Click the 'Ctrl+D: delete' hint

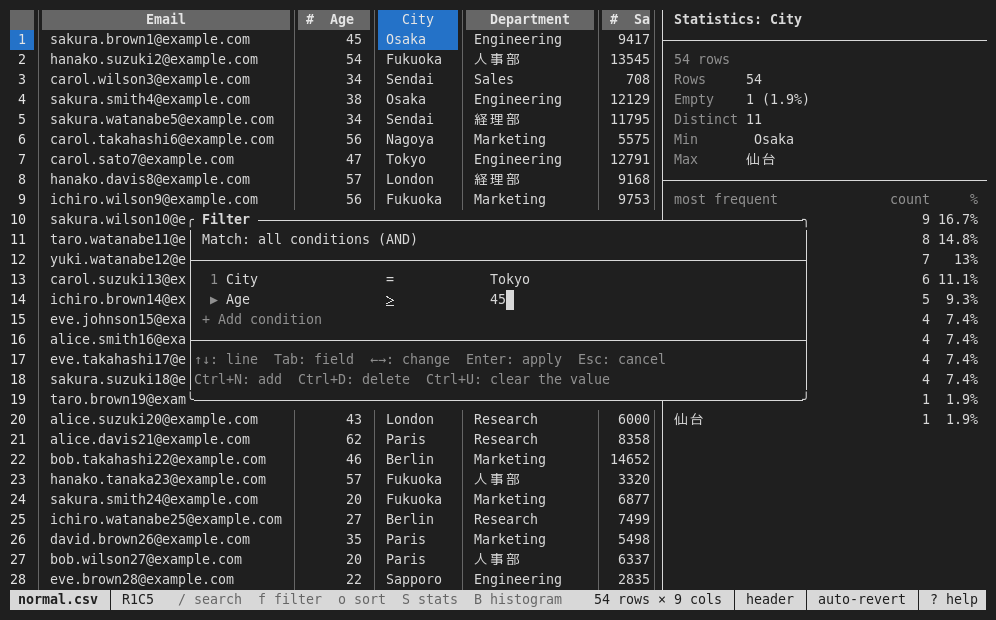353,379
